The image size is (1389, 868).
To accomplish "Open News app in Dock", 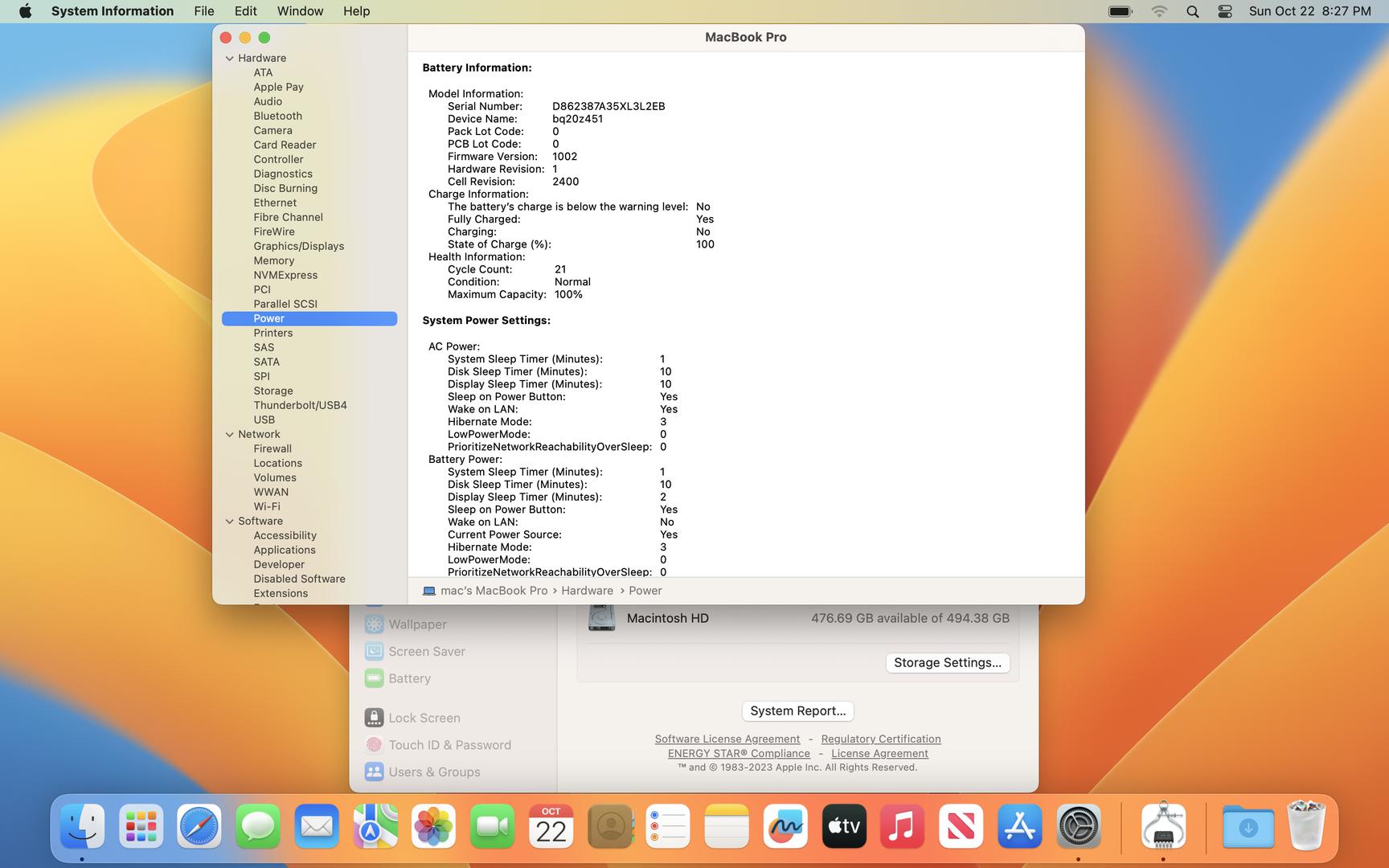I will (961, 826).
